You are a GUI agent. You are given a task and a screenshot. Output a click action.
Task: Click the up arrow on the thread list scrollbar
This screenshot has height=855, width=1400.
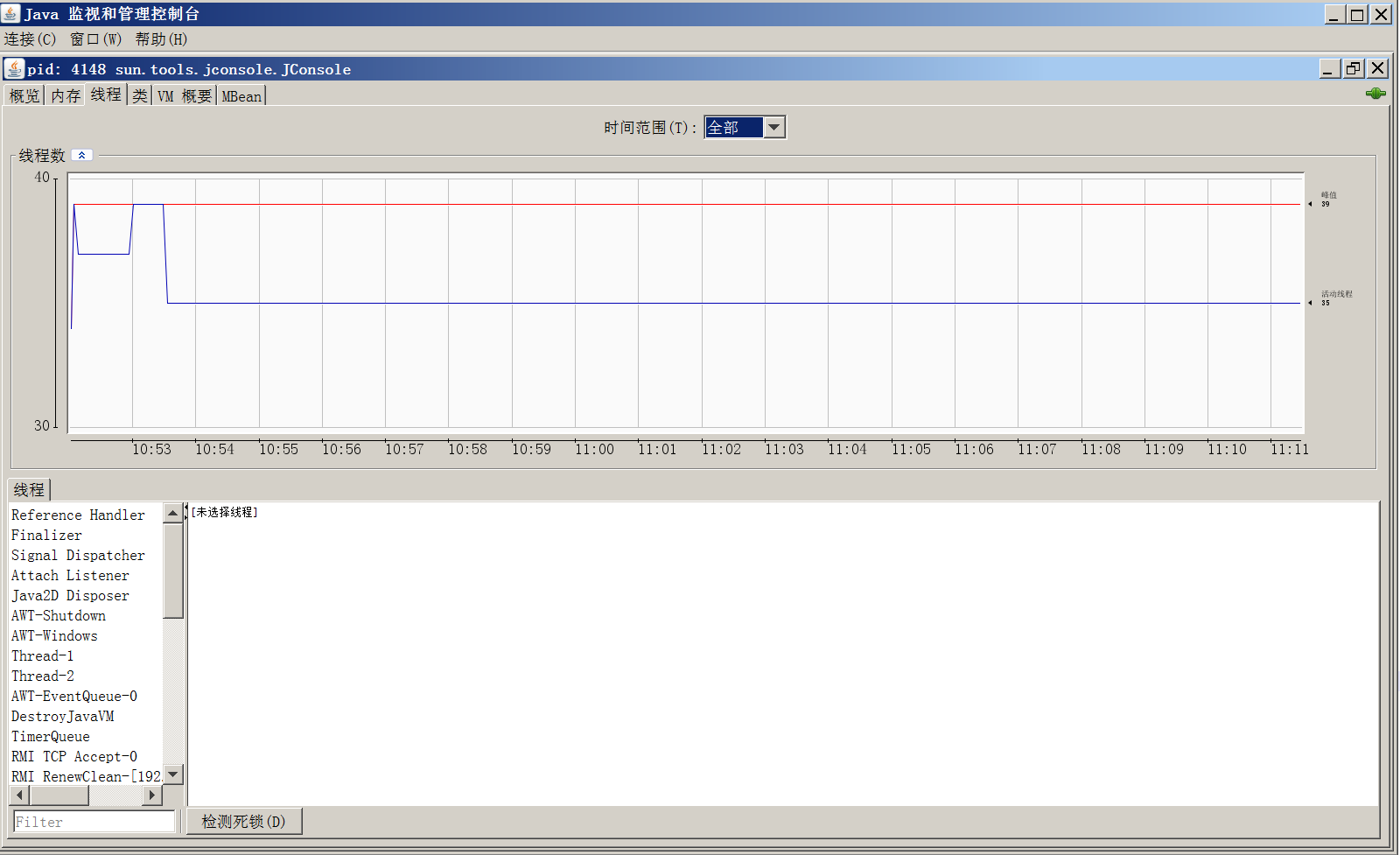point(172,514)
